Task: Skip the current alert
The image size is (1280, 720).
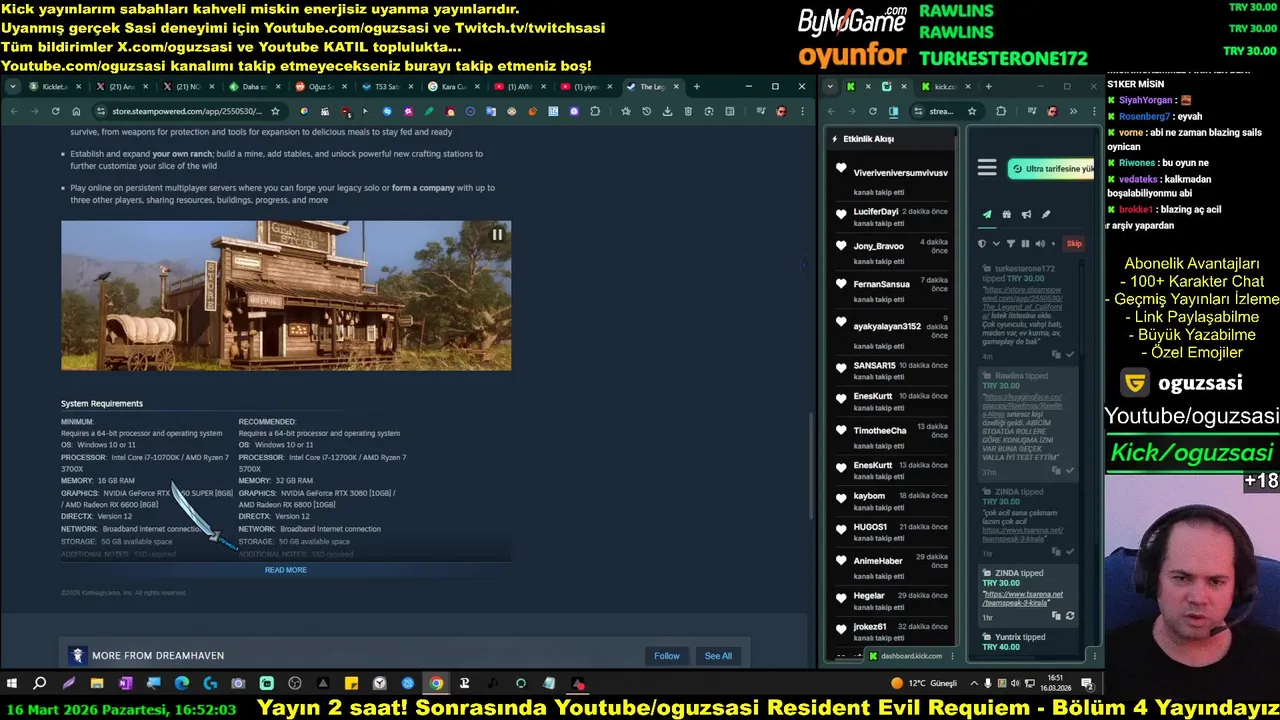Action: [x=1074, y=243]
